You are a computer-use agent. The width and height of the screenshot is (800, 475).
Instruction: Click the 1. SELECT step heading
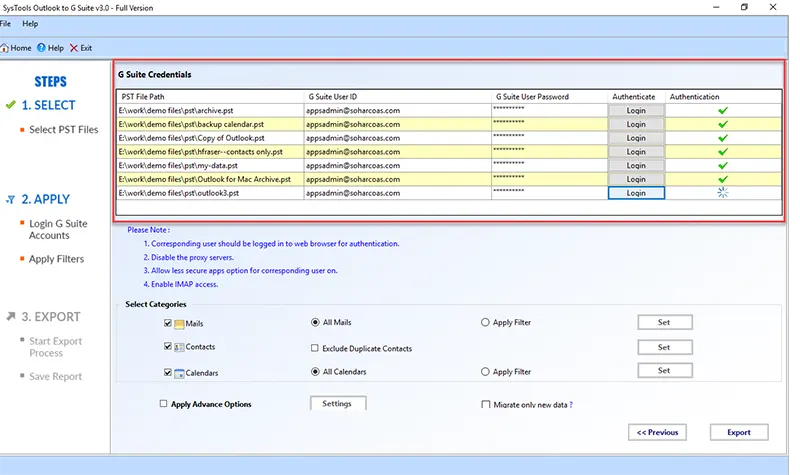[48, 106]
